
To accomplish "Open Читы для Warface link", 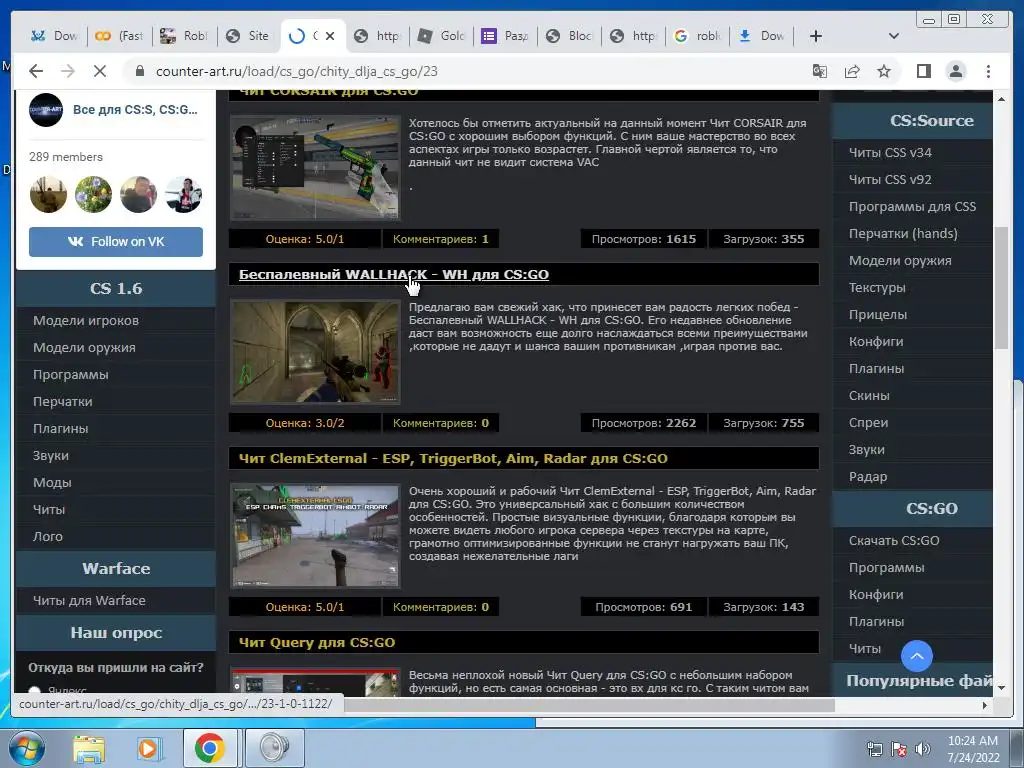I will (x=89, y=601).
